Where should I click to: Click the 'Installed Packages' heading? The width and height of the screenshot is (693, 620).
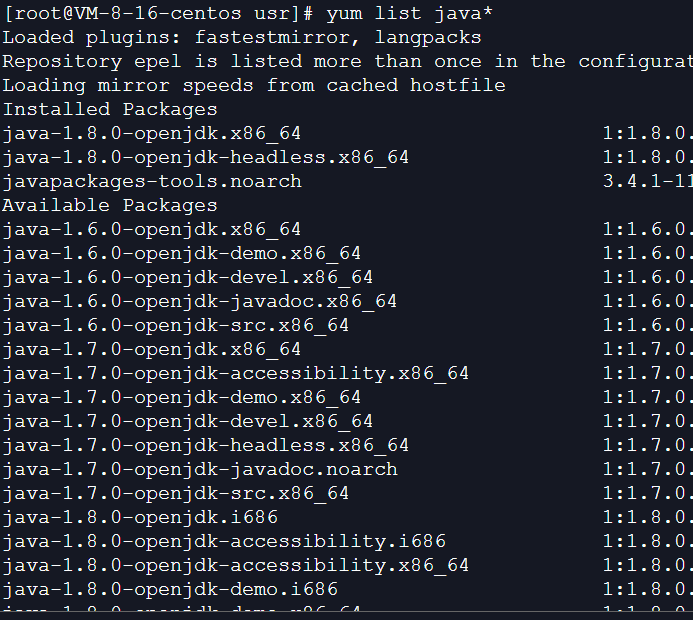tap(110, 109)
